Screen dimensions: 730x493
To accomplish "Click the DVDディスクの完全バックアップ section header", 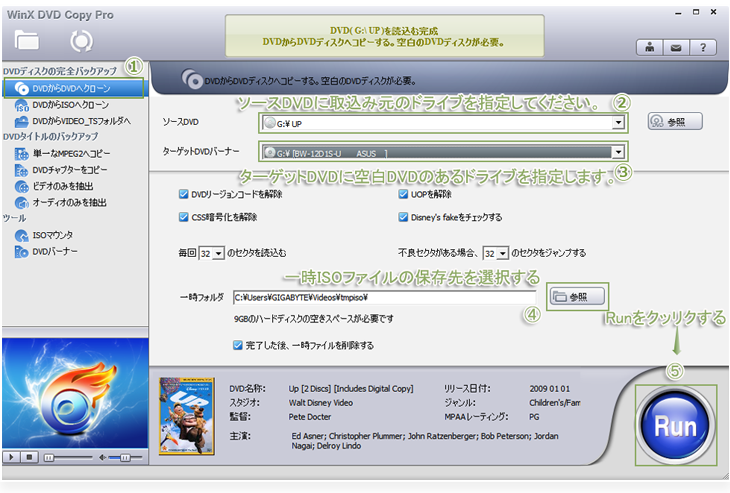I will 60,71.
